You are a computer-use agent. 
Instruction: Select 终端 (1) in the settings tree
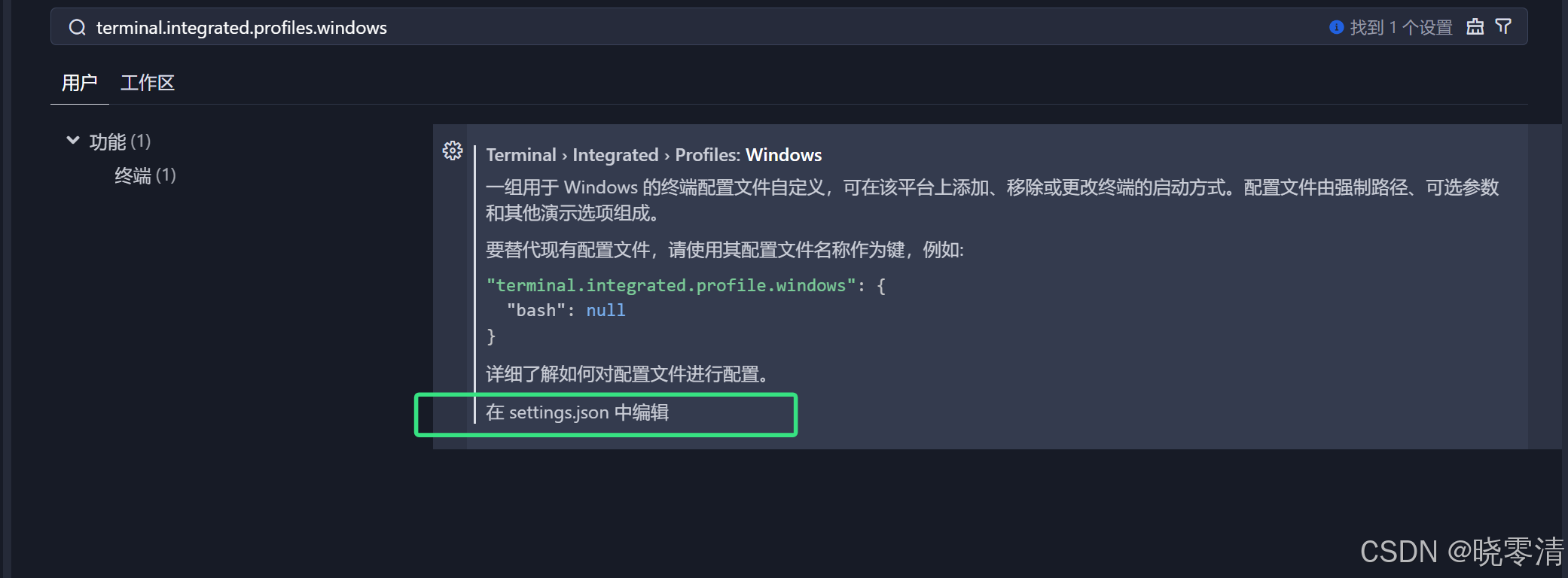coord(145,175)
